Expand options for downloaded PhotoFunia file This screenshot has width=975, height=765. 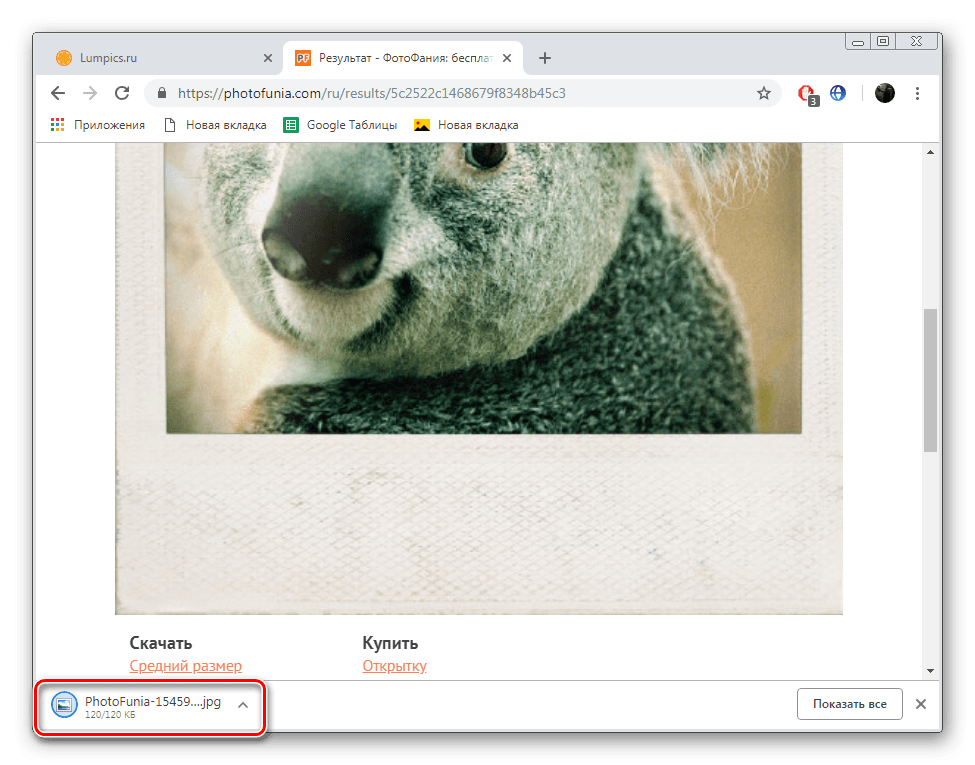pos(242,704)
